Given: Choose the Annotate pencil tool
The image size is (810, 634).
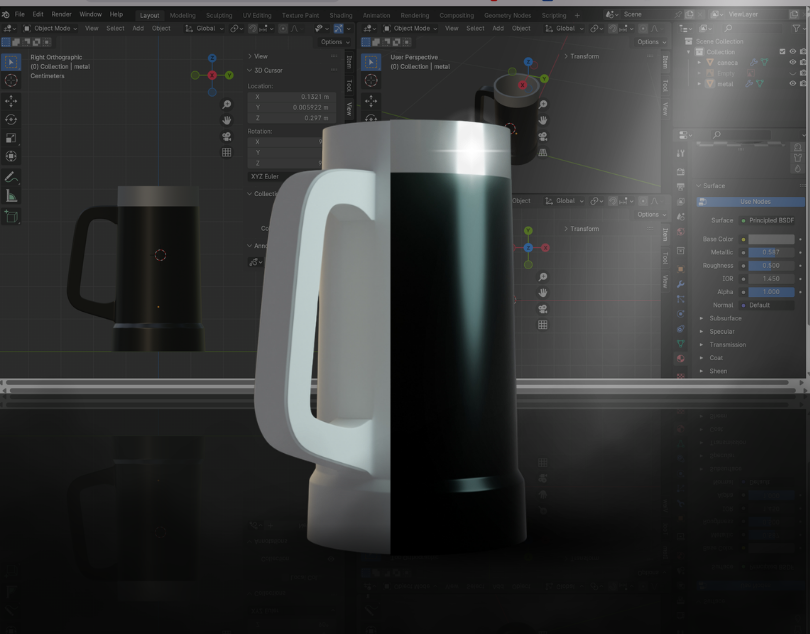Looking at the screenshot, I should [11, 177].
